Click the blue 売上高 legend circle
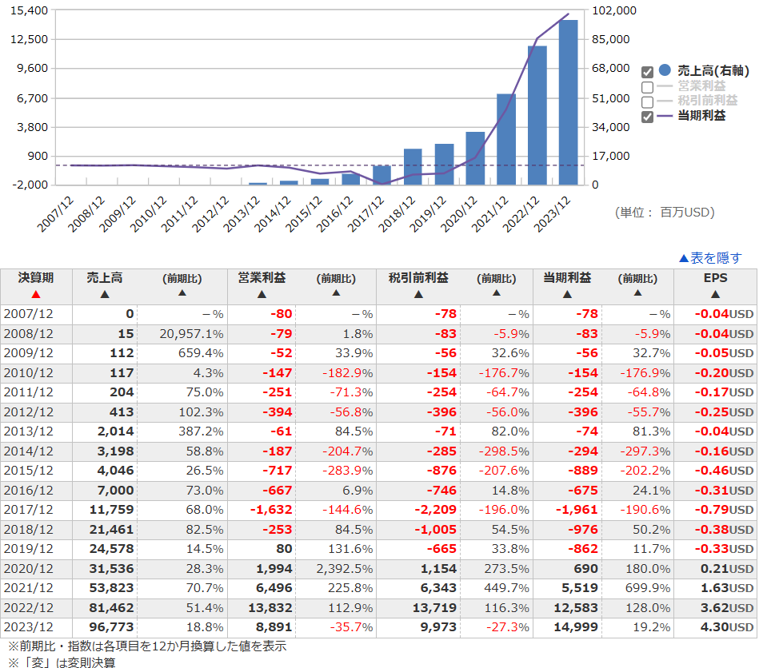This screenshot has height=668, width=759. coord(664,71)
